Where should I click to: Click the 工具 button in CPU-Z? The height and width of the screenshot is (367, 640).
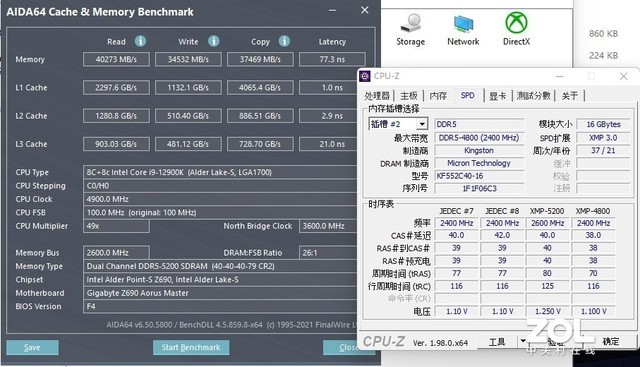click(497, 341)
